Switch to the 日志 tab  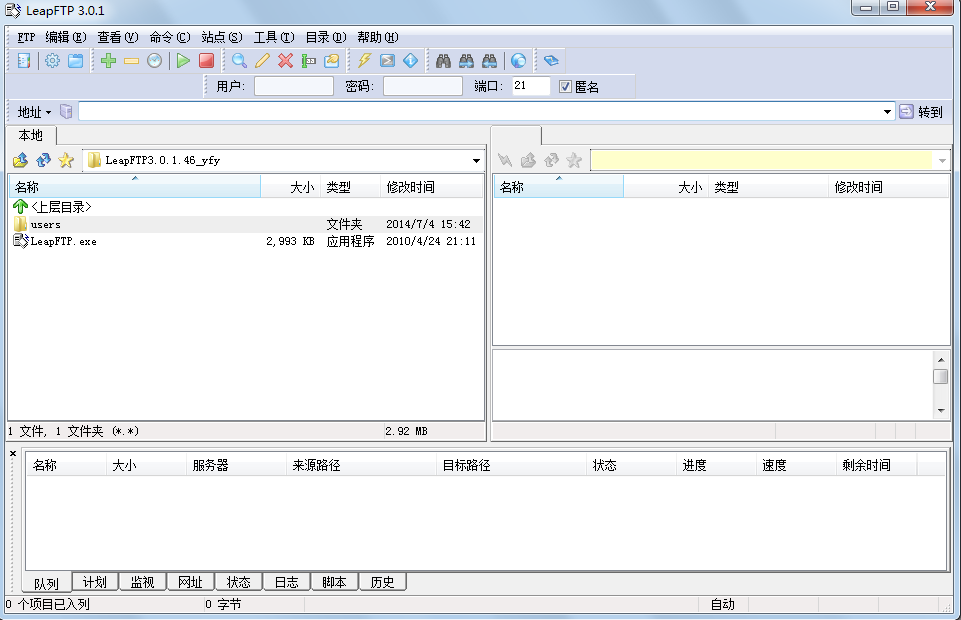(x=286, y=581)
